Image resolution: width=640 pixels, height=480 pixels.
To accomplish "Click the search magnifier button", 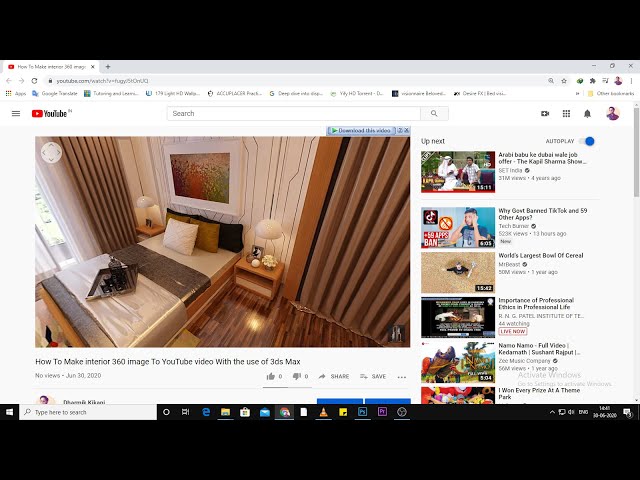I will [x=434, y=113].
